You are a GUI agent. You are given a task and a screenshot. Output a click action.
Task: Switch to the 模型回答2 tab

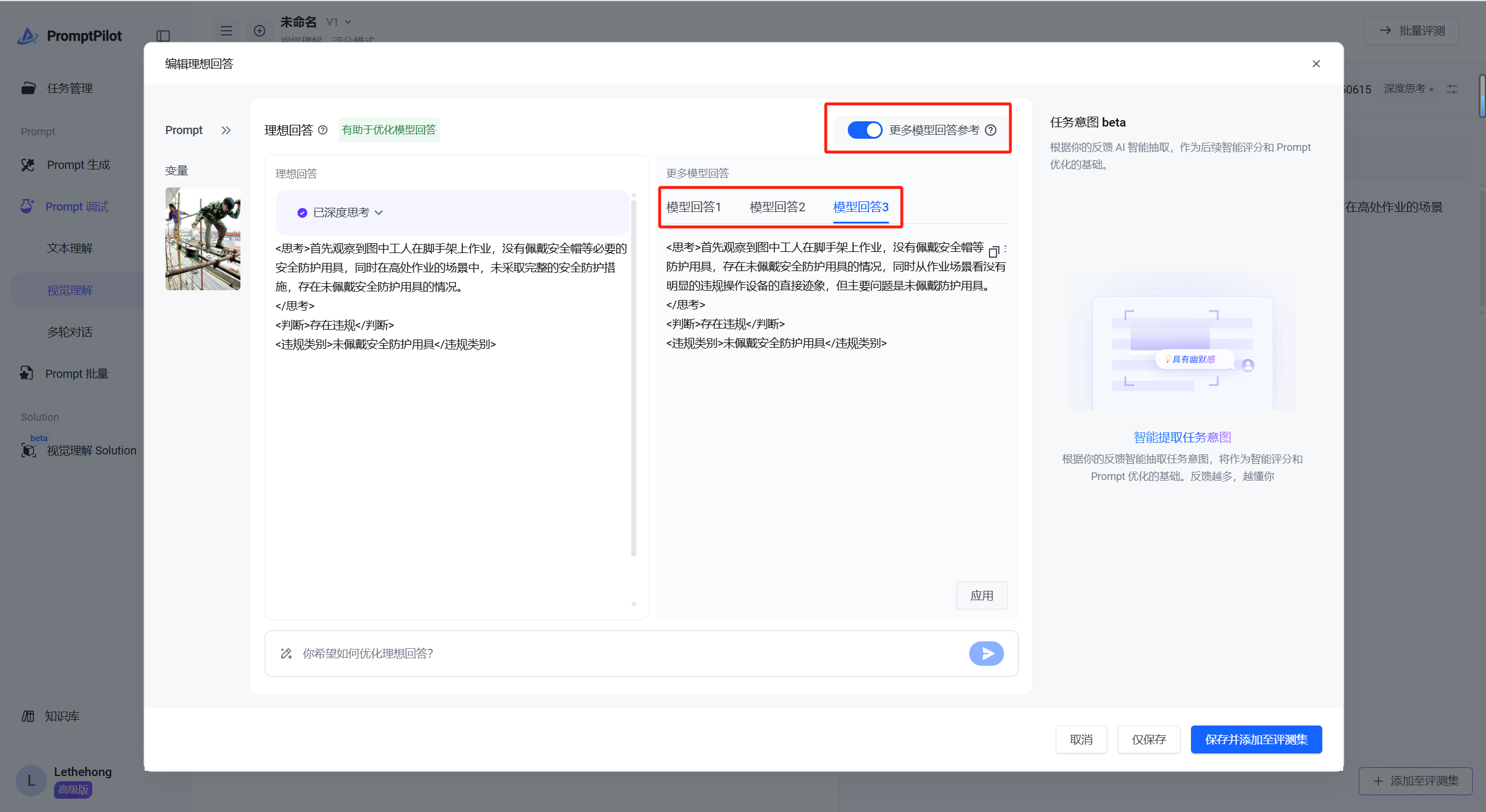coord(777,207)
